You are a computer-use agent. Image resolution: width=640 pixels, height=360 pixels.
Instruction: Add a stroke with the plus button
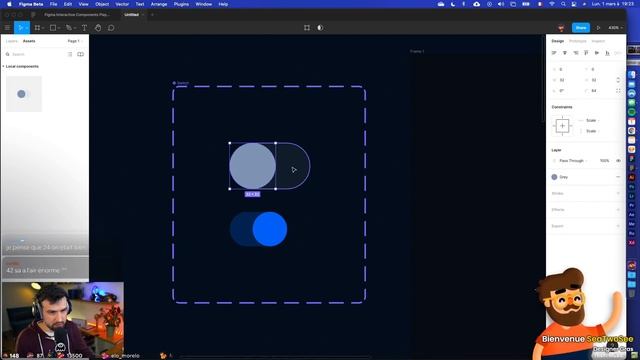click(x=618, y=193)
